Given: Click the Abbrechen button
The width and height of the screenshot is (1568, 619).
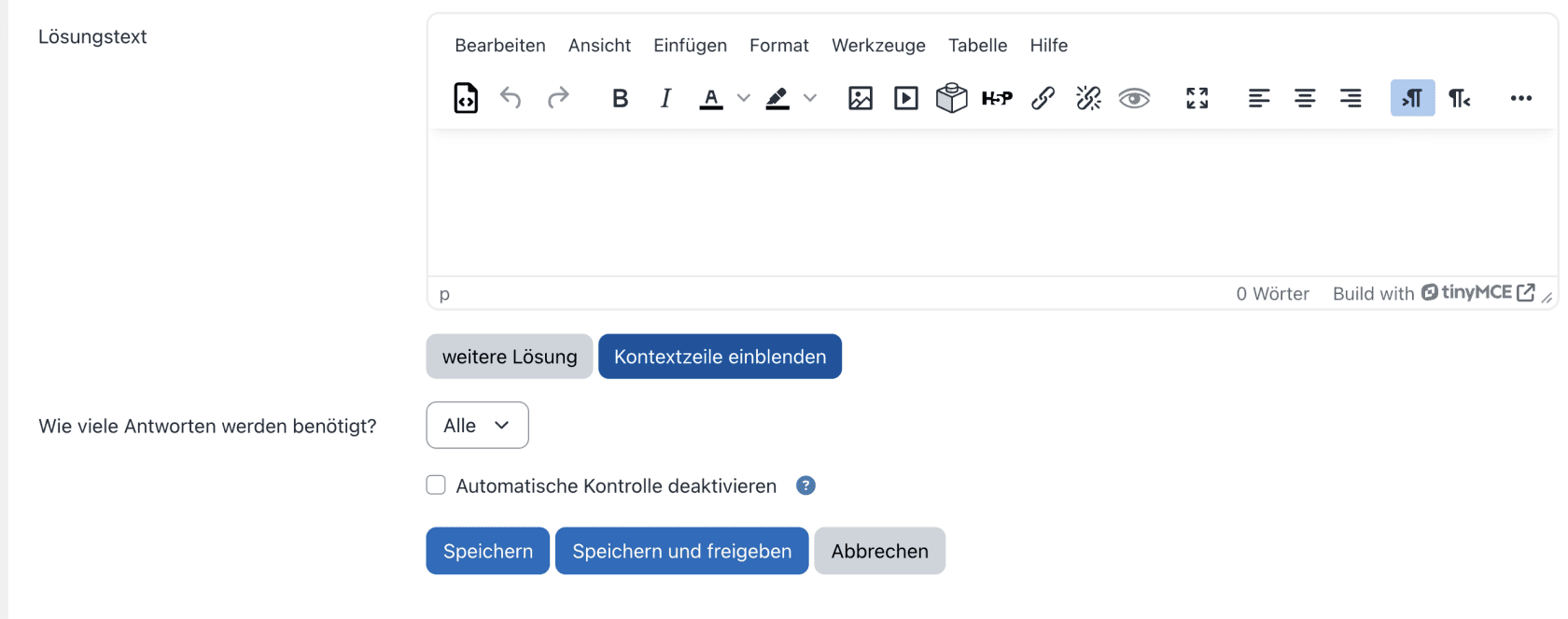Looking at the screenshot, I should (x=880, y=551).
